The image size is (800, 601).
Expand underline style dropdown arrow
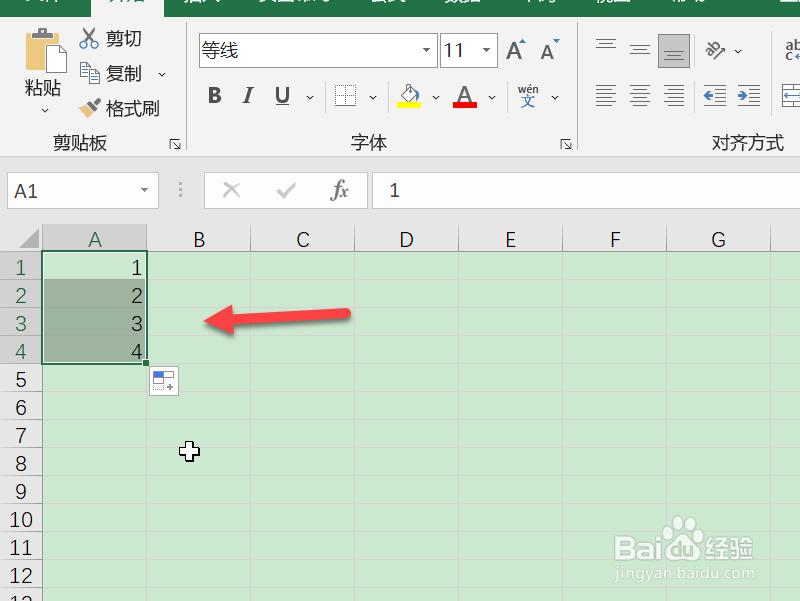pos(310,97)
